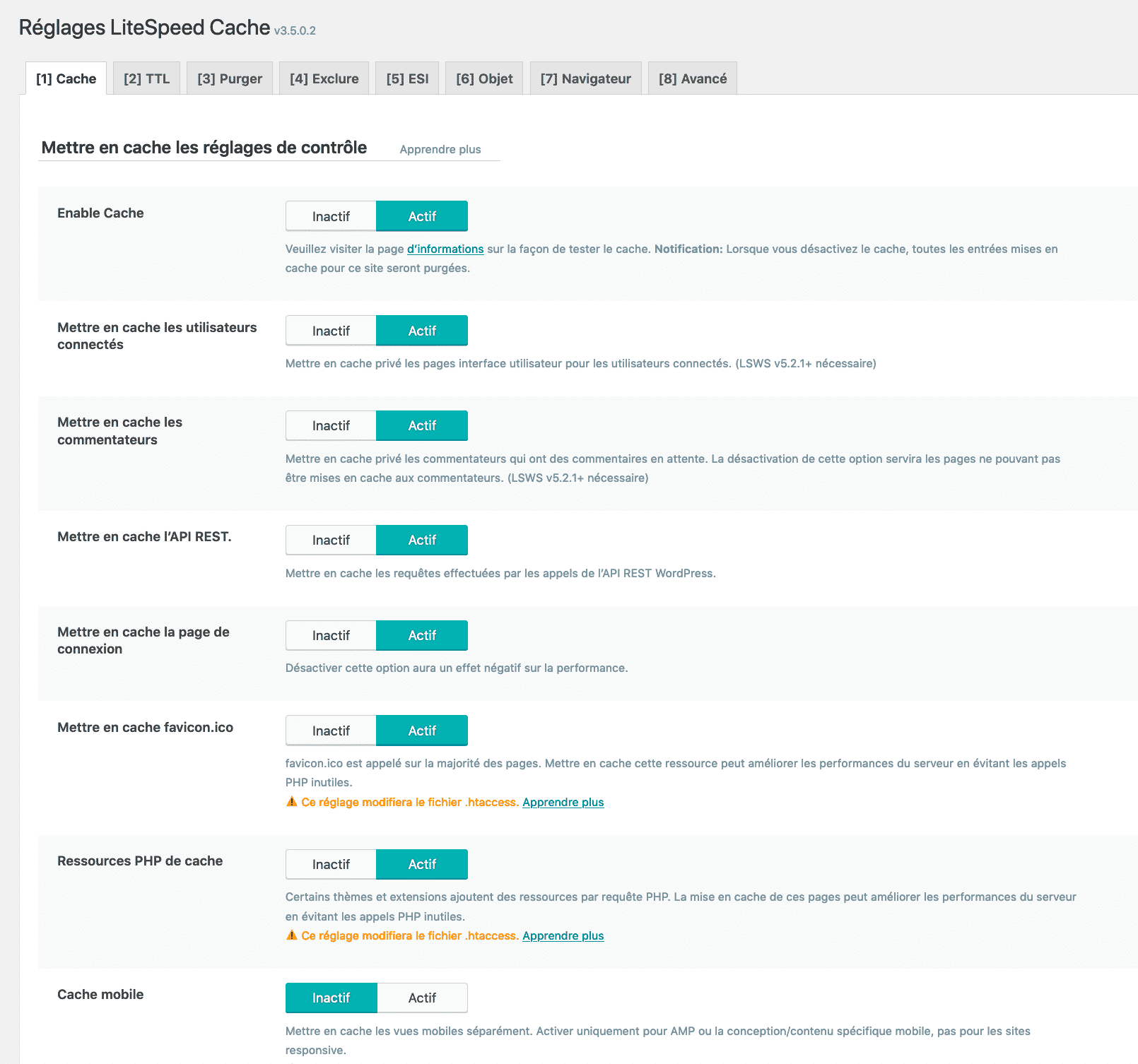The width and height of the screenshot is (1138, 1064).
Task: Switch to the [7] Navigateur tab
Action: tap(585, 78)
